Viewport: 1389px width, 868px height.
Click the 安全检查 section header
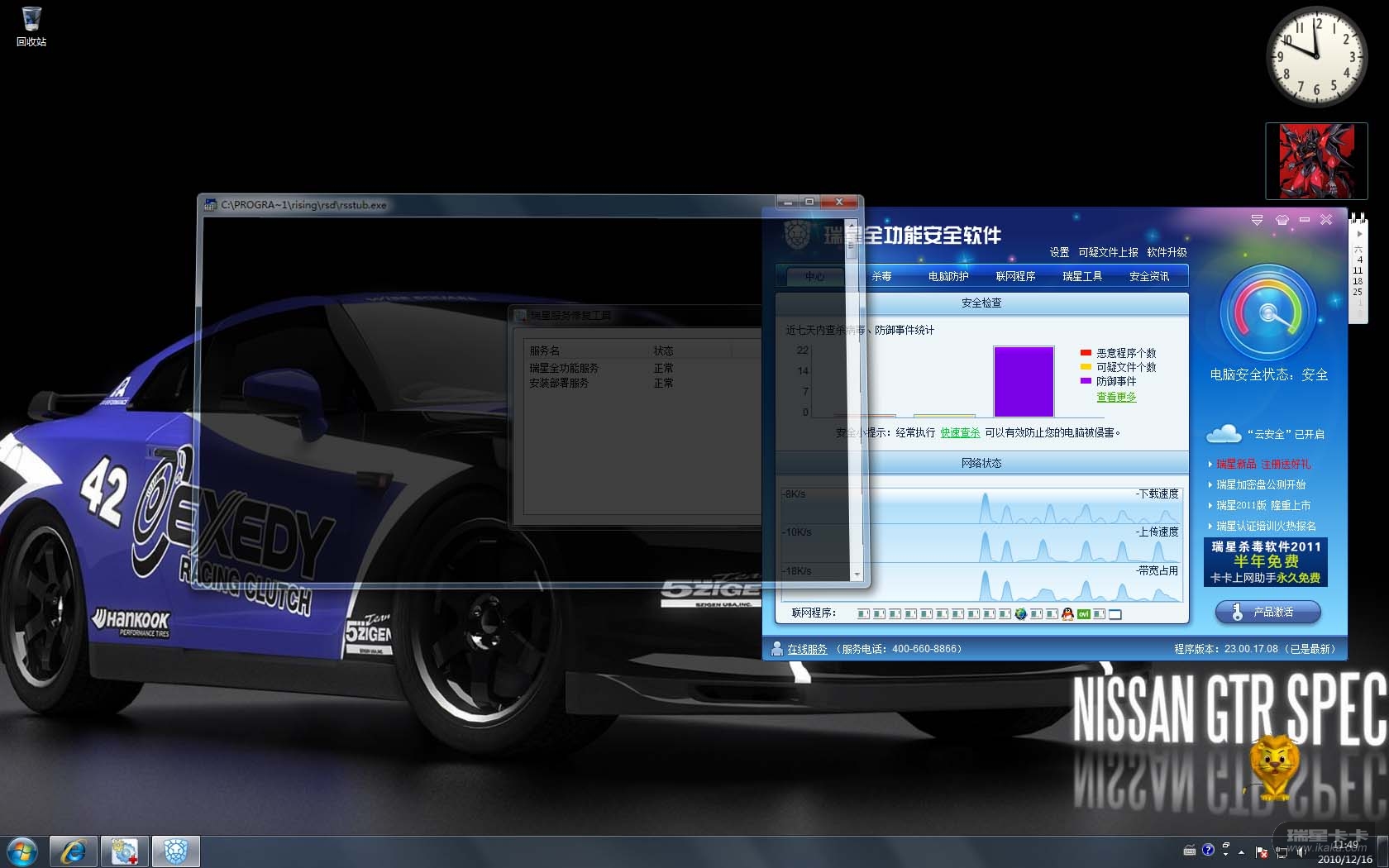[x=981, y=303]
